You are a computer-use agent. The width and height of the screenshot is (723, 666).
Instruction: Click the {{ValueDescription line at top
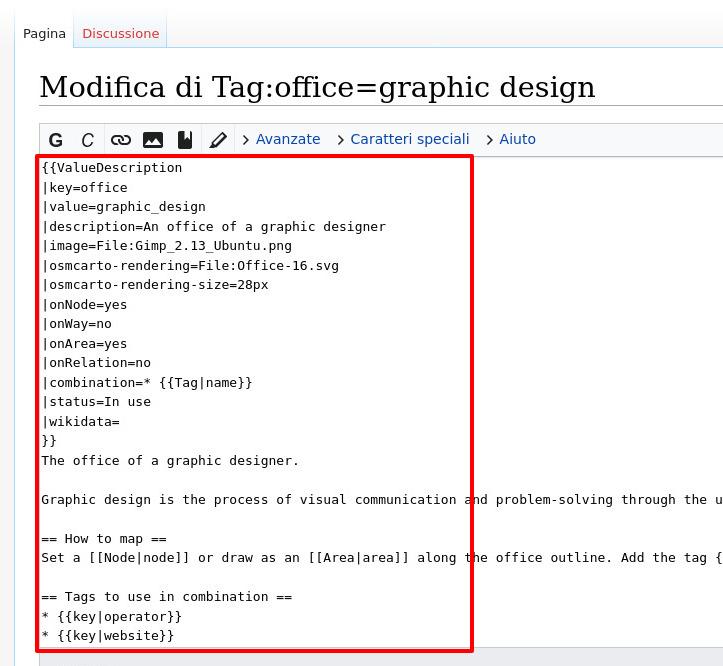point(112,168)
